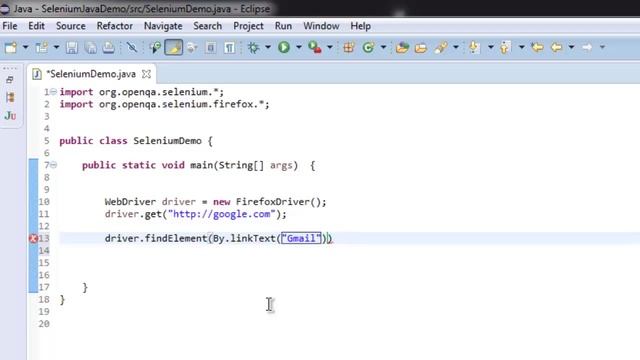The image size is (640, 360).
Task: Click the green Run button
Action: 284,47
